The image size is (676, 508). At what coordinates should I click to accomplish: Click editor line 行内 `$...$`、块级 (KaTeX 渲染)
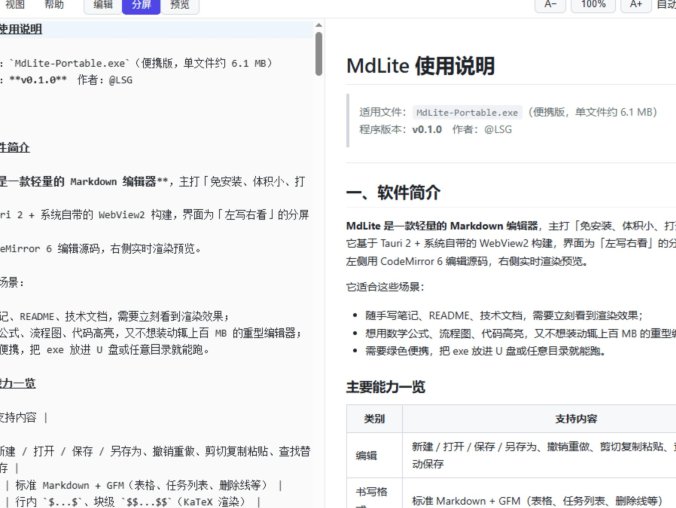133,502
